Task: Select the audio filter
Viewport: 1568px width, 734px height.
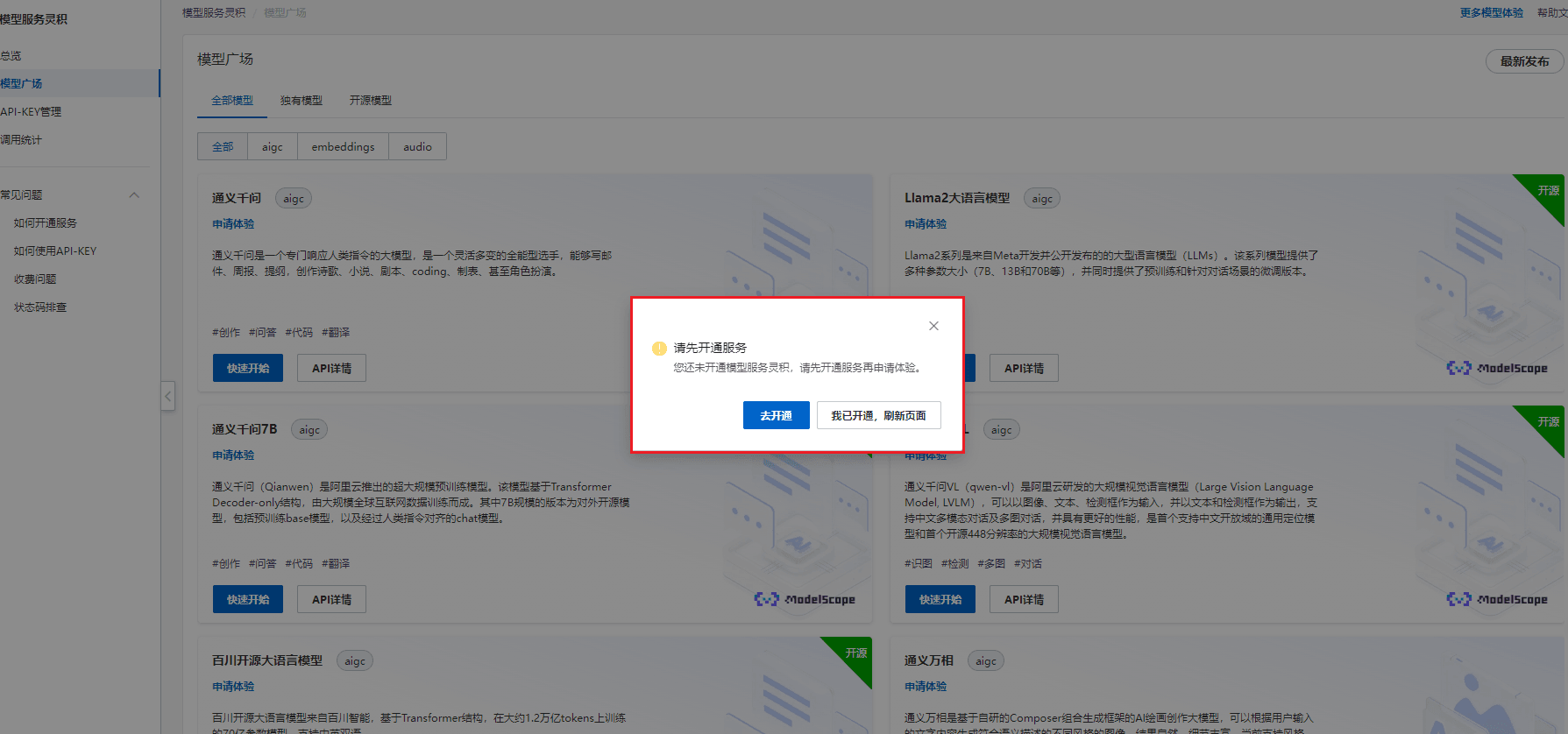Action: tap(417, 146)
